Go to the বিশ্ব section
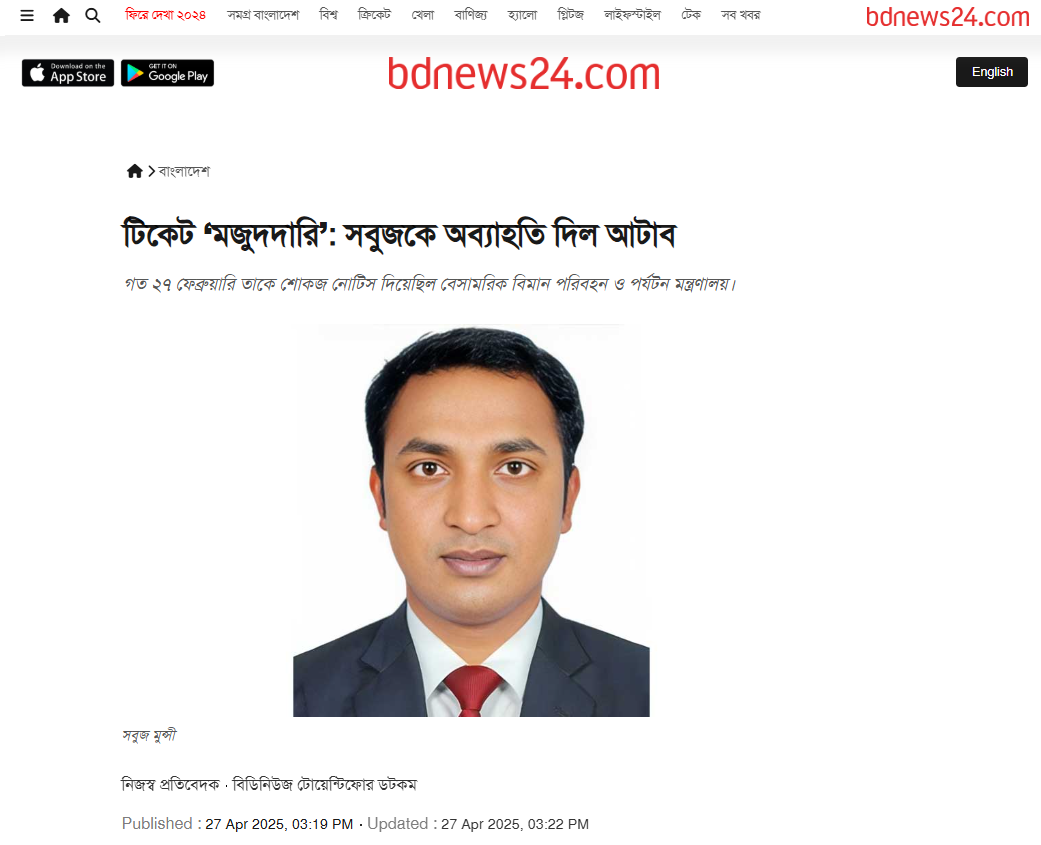This screenshot has width=1041, height=845. coord(329,15)
